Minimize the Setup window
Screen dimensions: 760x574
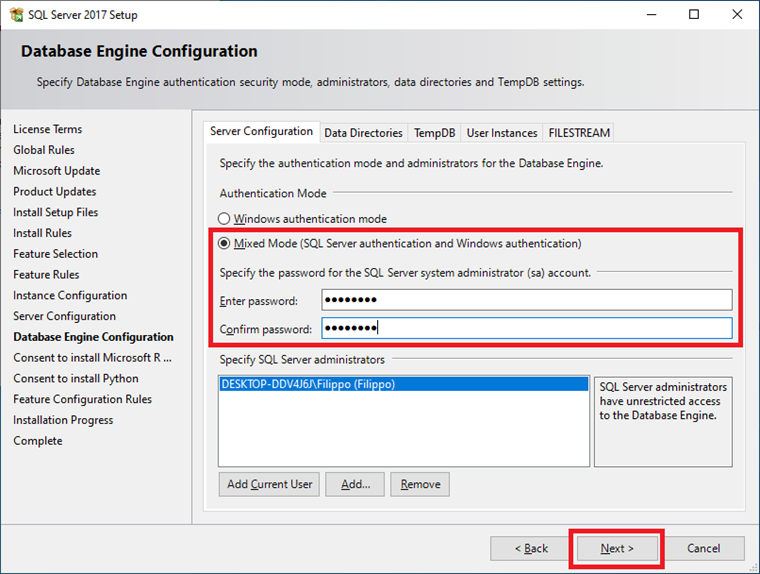(x=651, y=15)
